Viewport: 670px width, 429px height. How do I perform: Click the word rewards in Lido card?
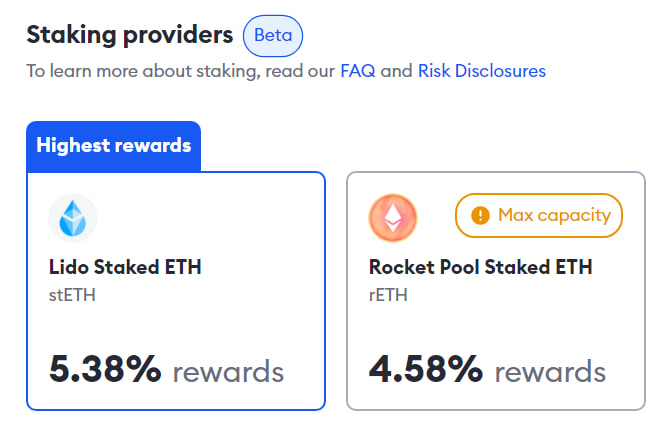coord(228,372)
